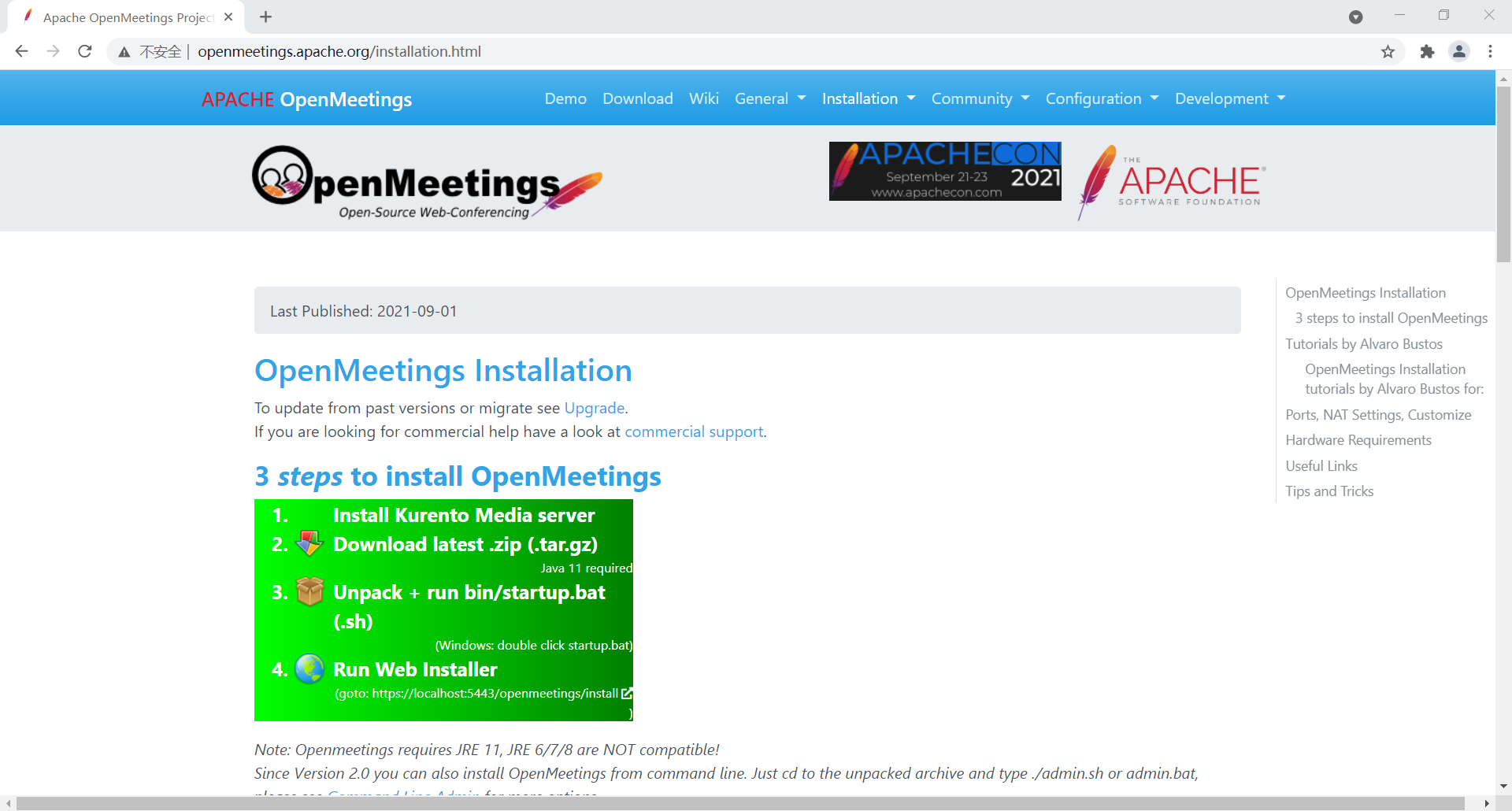This screenshot has height=811, width=1512.
Task: Follow the Upgrade link
Action: (595, 408)
